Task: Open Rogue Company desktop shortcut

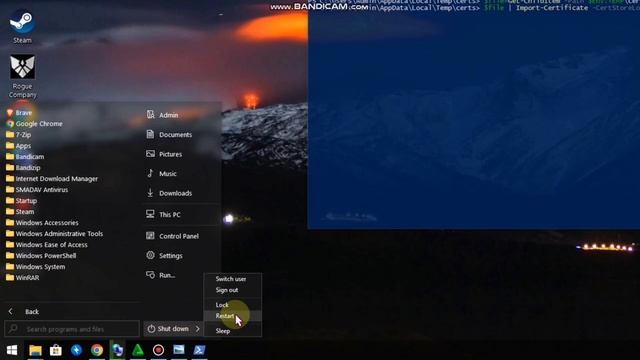Action: [x=22, y=76]
